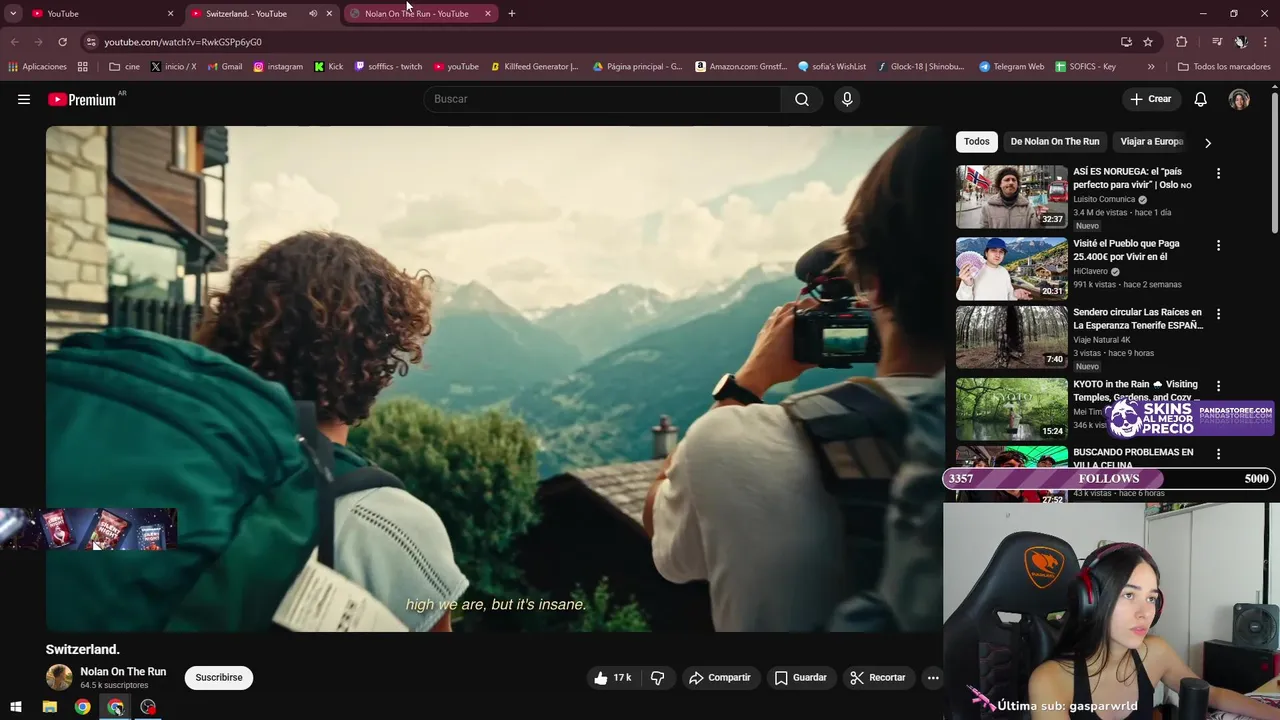The height and width of the screenshot is (720, 1280).
Task: Open the KYOTO in the Rain thumbnail
Action: [1011, 408]
